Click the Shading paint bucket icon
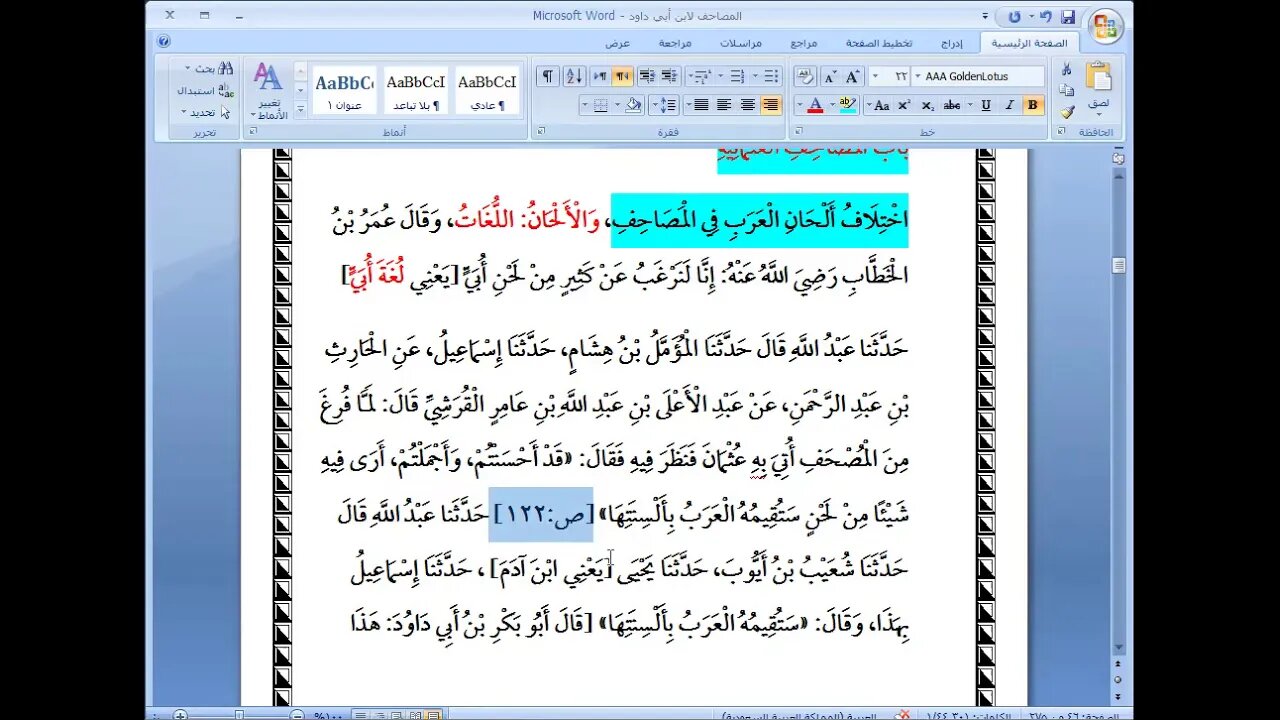The image size is (1280, 720). 632,105
